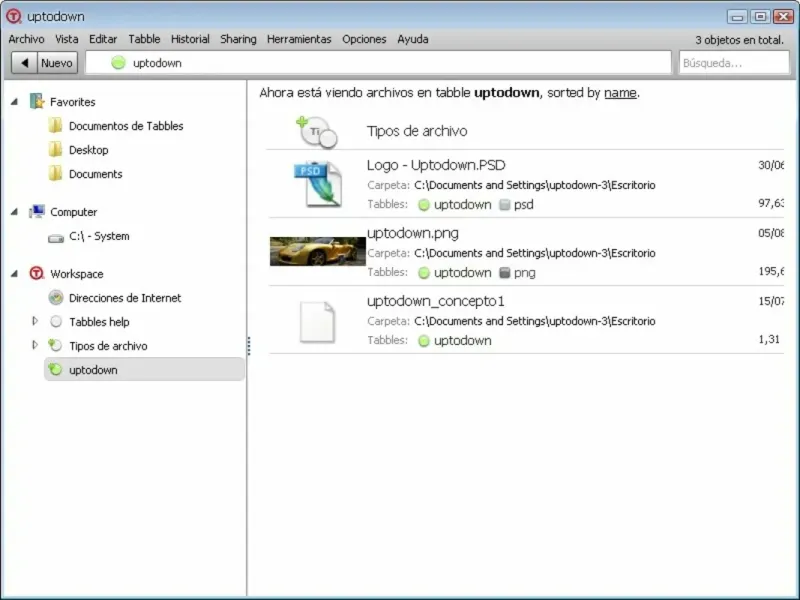Image resolution: width=800 pixels, height=600 pixels.
Task: Open the Vista menu
Action: [x=67, y=39]
